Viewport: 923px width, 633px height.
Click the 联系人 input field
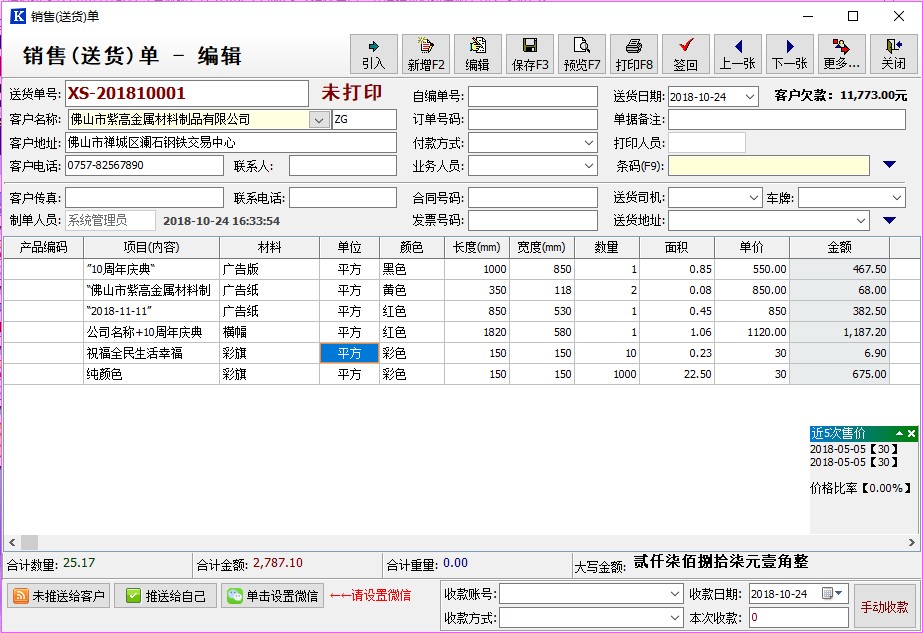coord(343,166)
